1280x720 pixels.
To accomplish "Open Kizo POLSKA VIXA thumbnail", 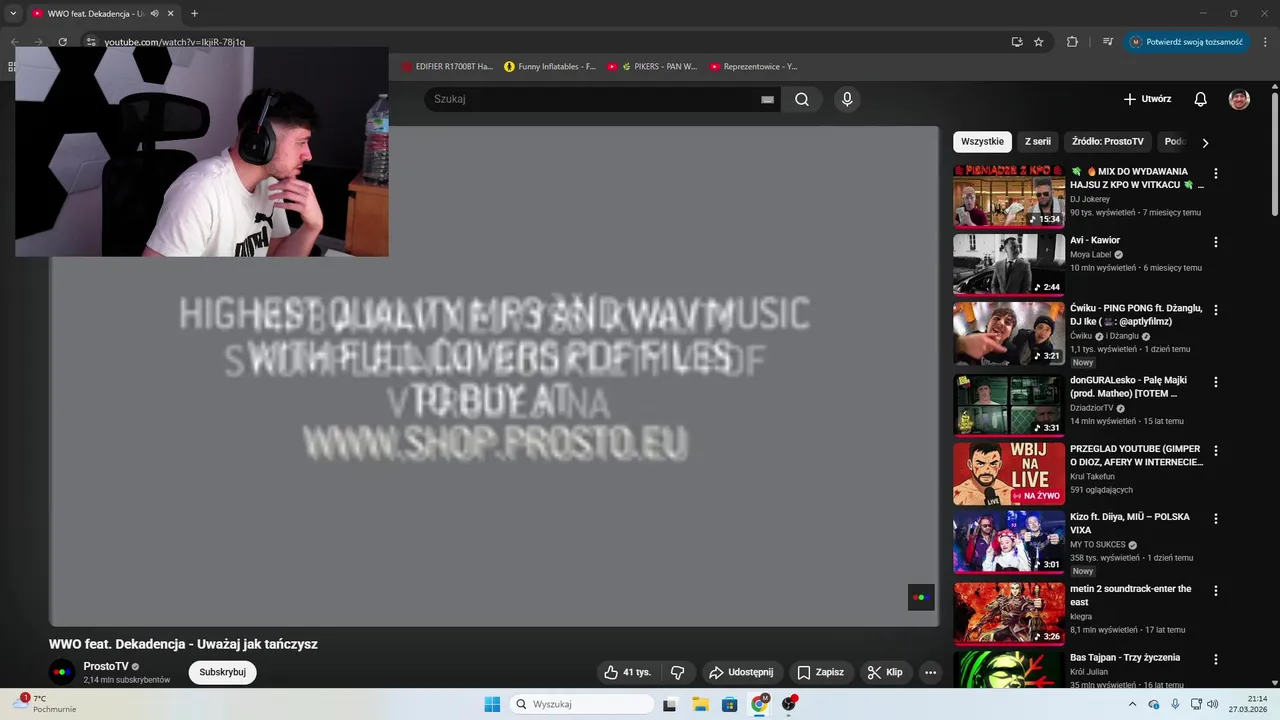I will 1008,541.
